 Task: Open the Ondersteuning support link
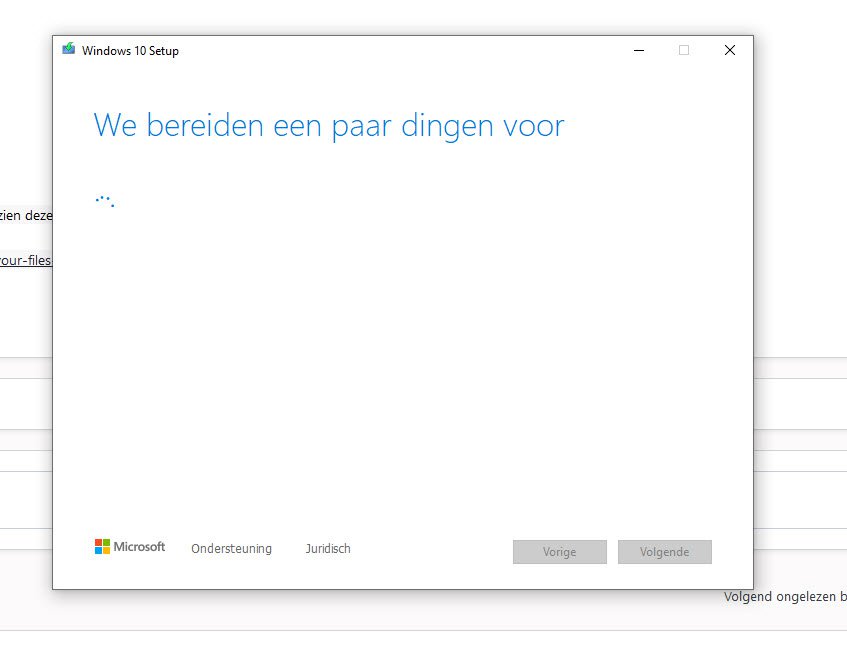(x=231, y=548)
